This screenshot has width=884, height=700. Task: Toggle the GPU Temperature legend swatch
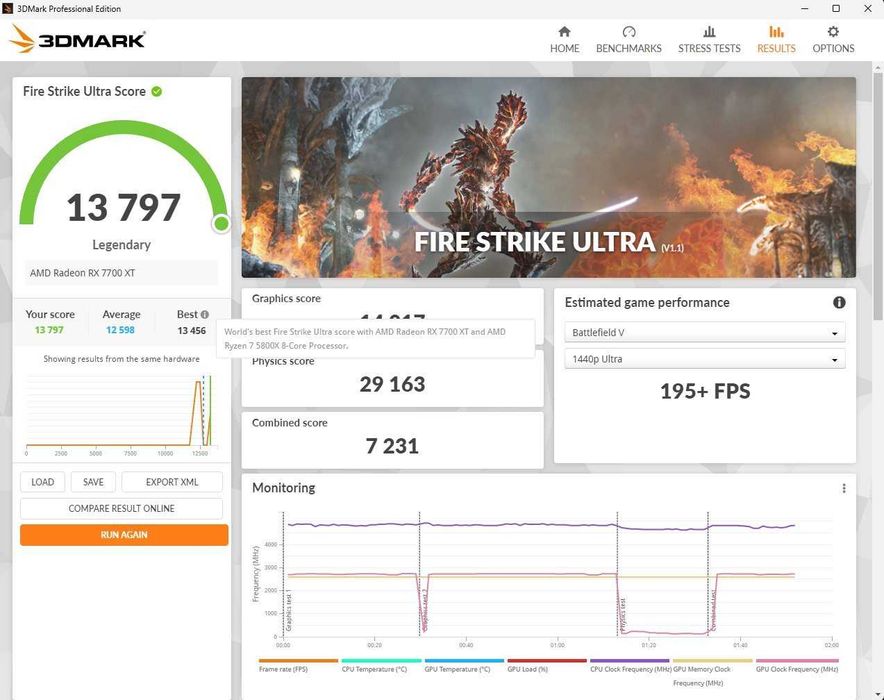(x=464, y=661)
